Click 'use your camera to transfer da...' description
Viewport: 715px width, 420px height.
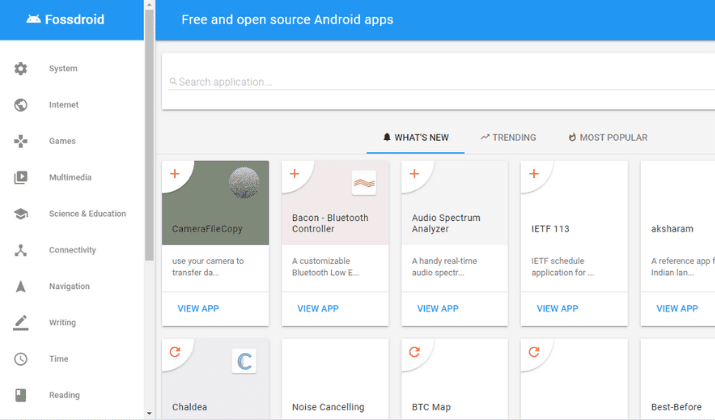208,267
